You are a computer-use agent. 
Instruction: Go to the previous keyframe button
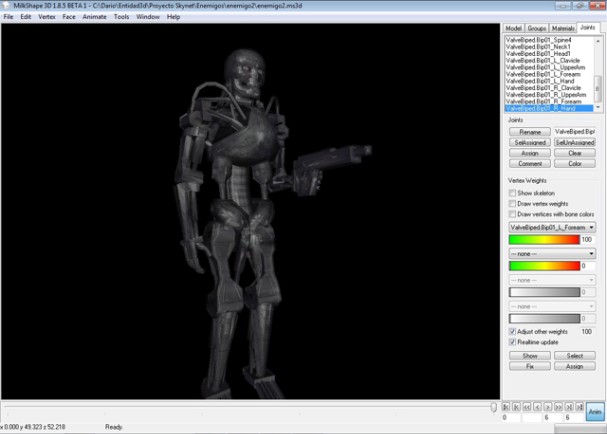516,407
